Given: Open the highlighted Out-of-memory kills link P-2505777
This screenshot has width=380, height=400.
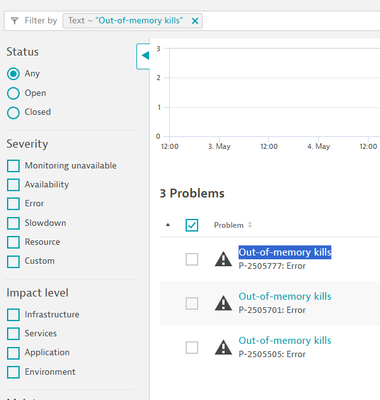Looking at the screenshot, I should [x=285, y=252].
